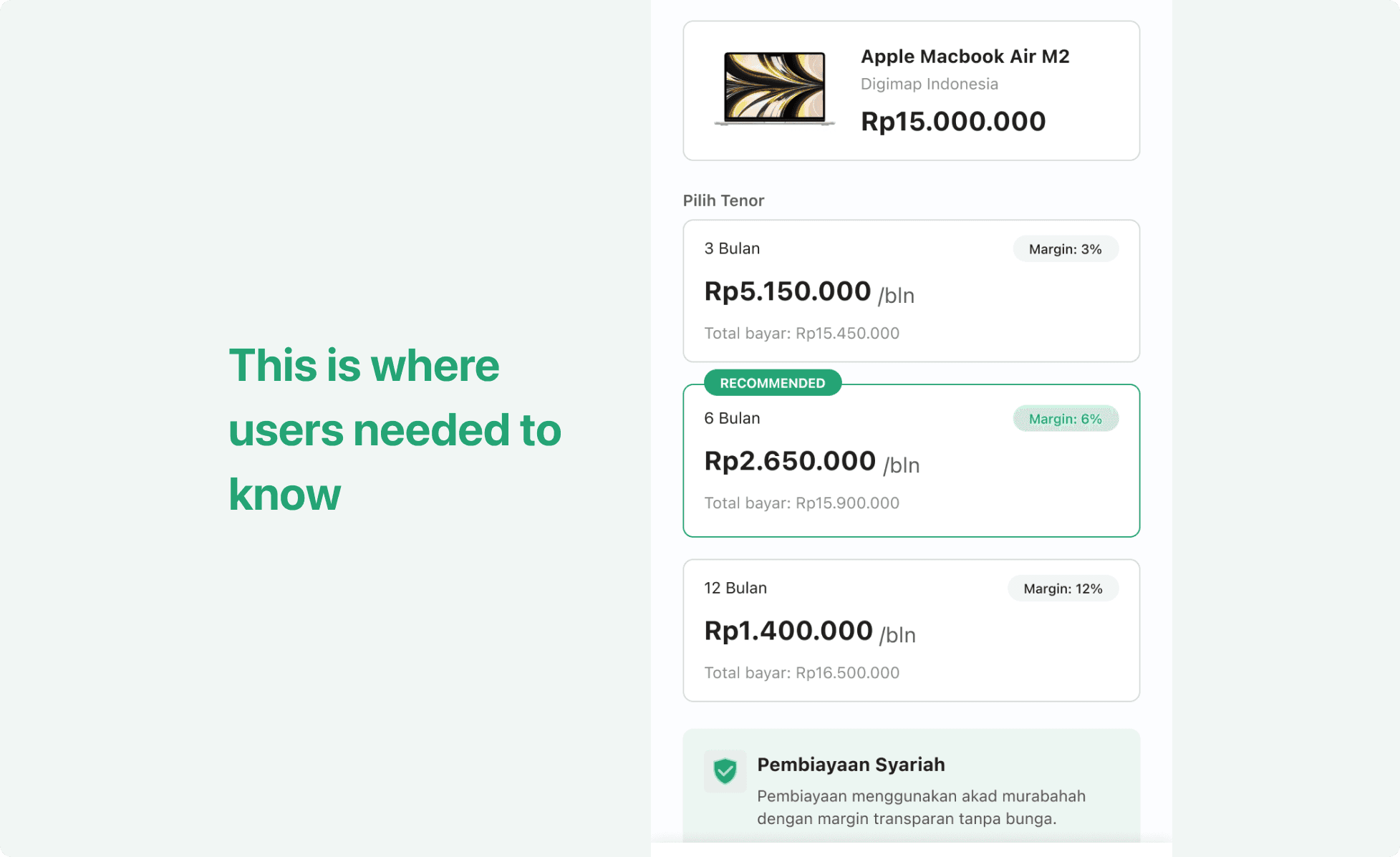The height and width of the screenshot is (857, 1400).
Task: Click the Macbook Air product thumbnail
Action: coord(774,89)
